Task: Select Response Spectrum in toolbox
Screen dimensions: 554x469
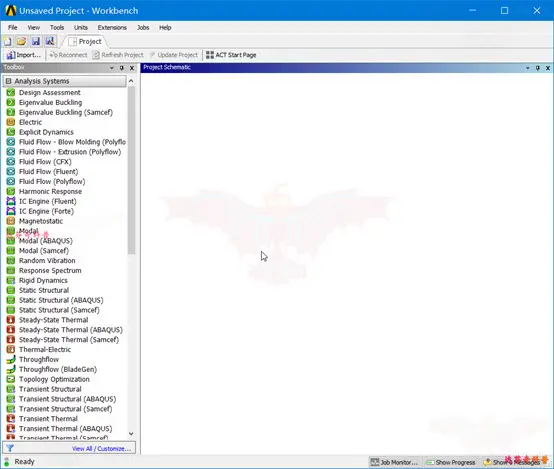Action: 50,271
